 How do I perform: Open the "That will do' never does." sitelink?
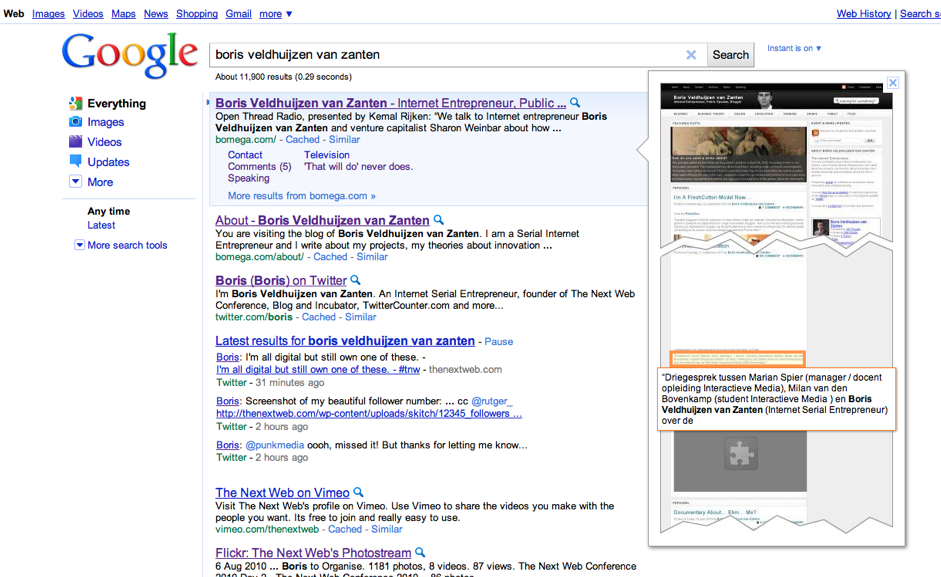click(358, 166)
